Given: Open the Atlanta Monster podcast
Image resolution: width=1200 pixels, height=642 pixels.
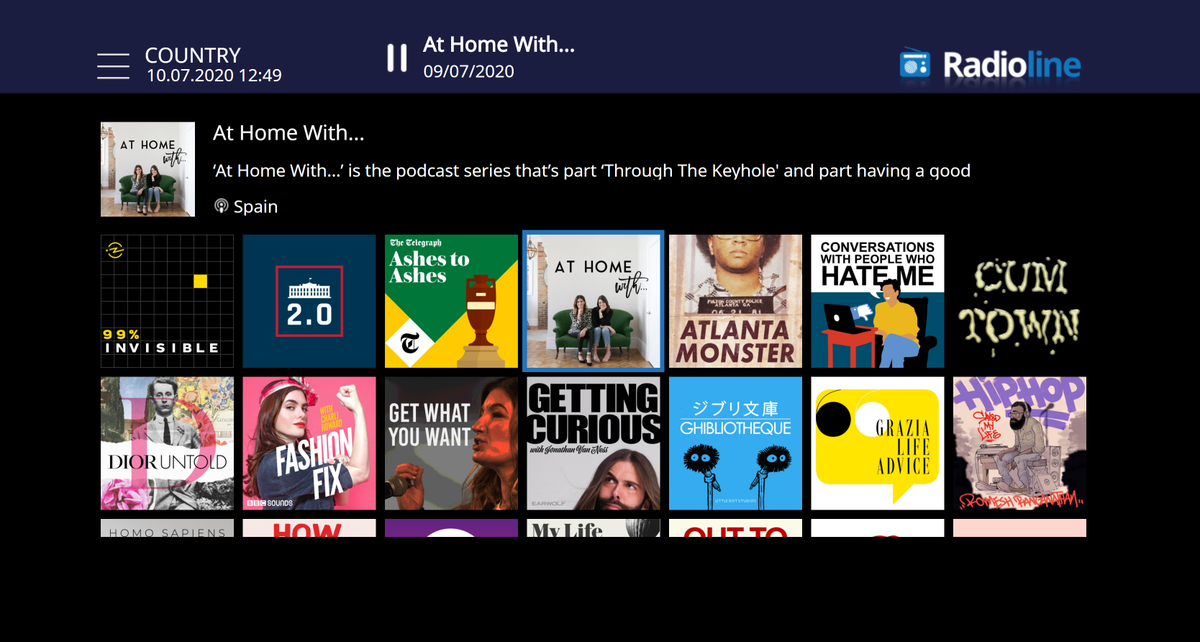Looking at the screenshot, I should [735, 301].
